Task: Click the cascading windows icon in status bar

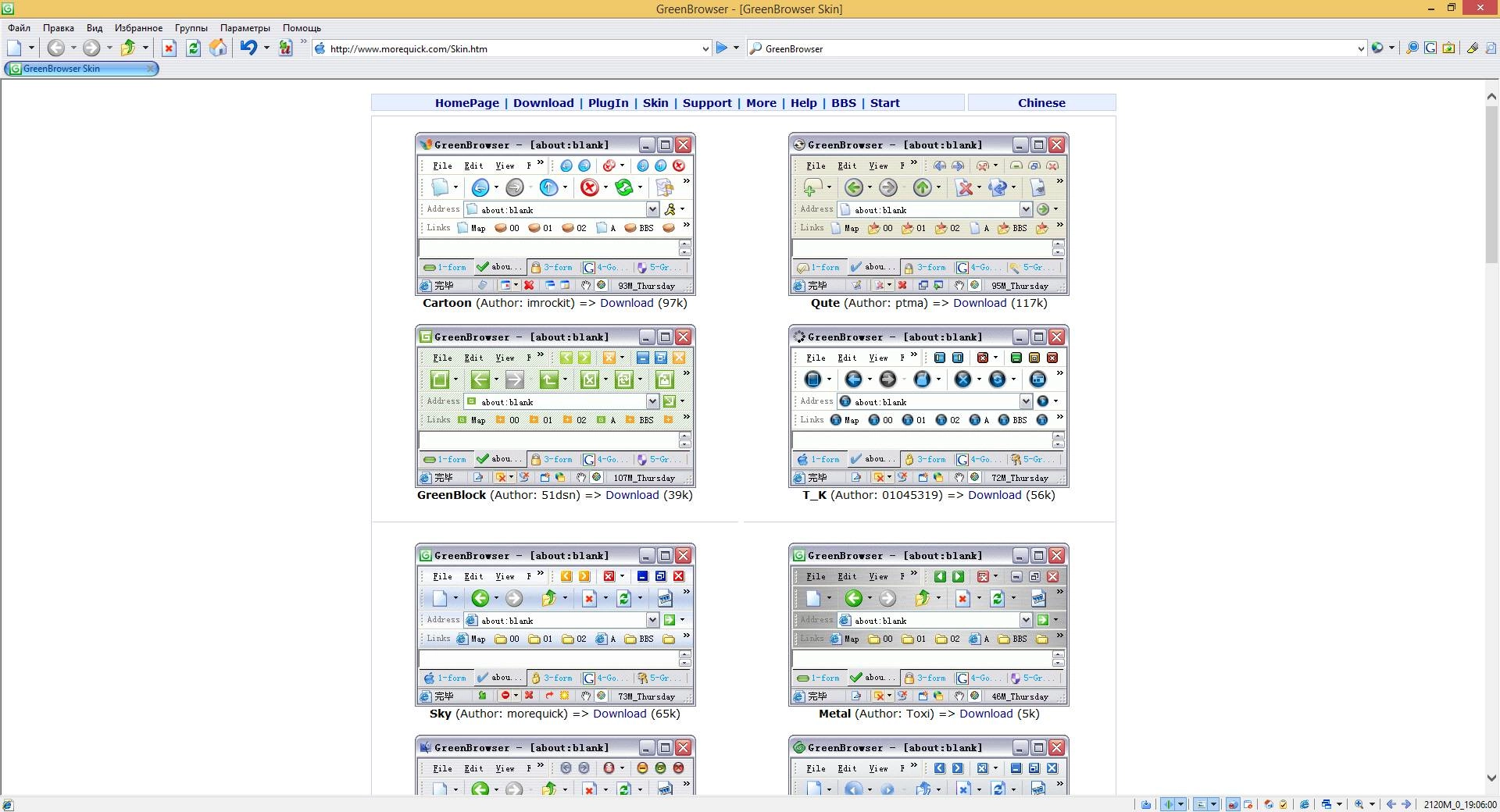Action: click(1326, 804)
